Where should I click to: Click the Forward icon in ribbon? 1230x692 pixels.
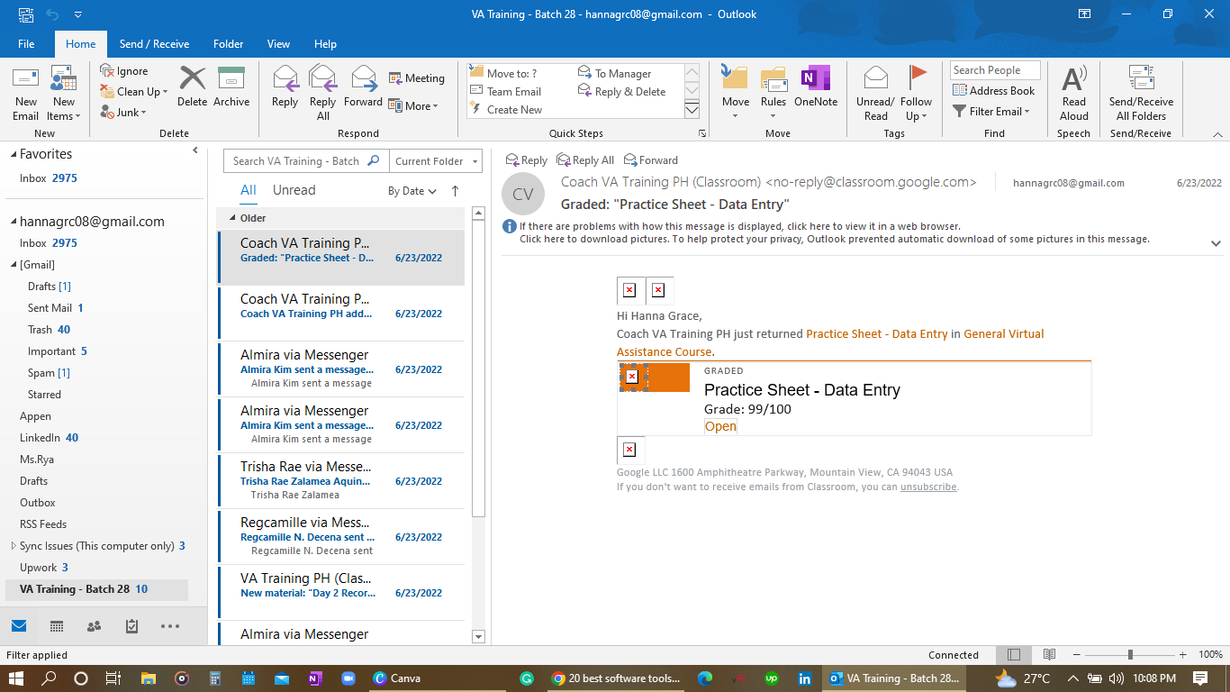tap(363, 87)
